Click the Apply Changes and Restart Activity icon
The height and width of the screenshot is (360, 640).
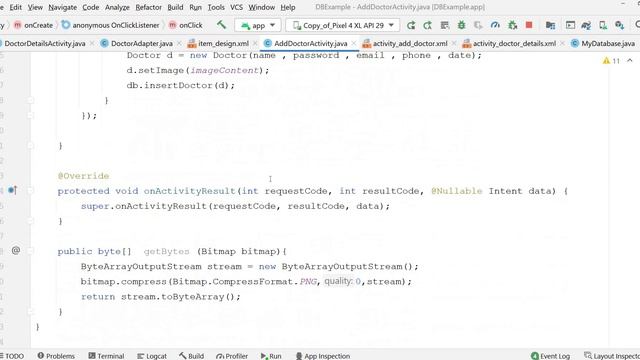tap(411, 25)
